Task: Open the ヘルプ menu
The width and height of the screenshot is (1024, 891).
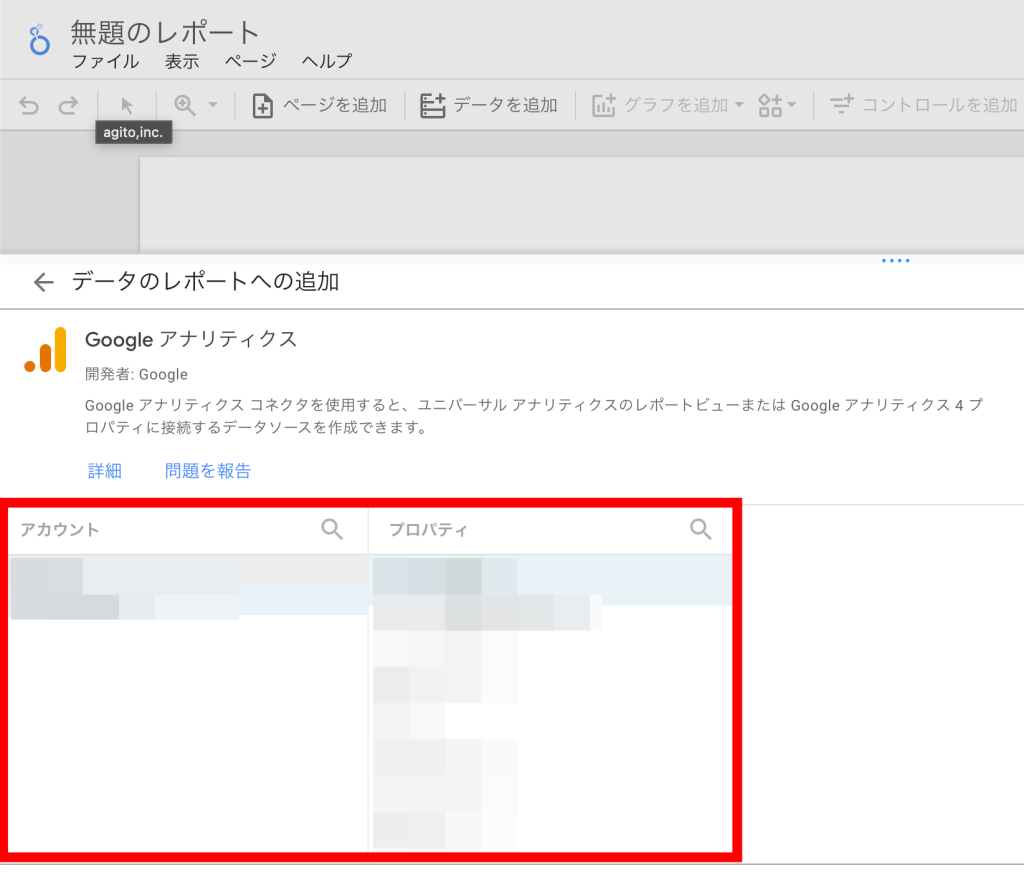Action: coord(327,61)
